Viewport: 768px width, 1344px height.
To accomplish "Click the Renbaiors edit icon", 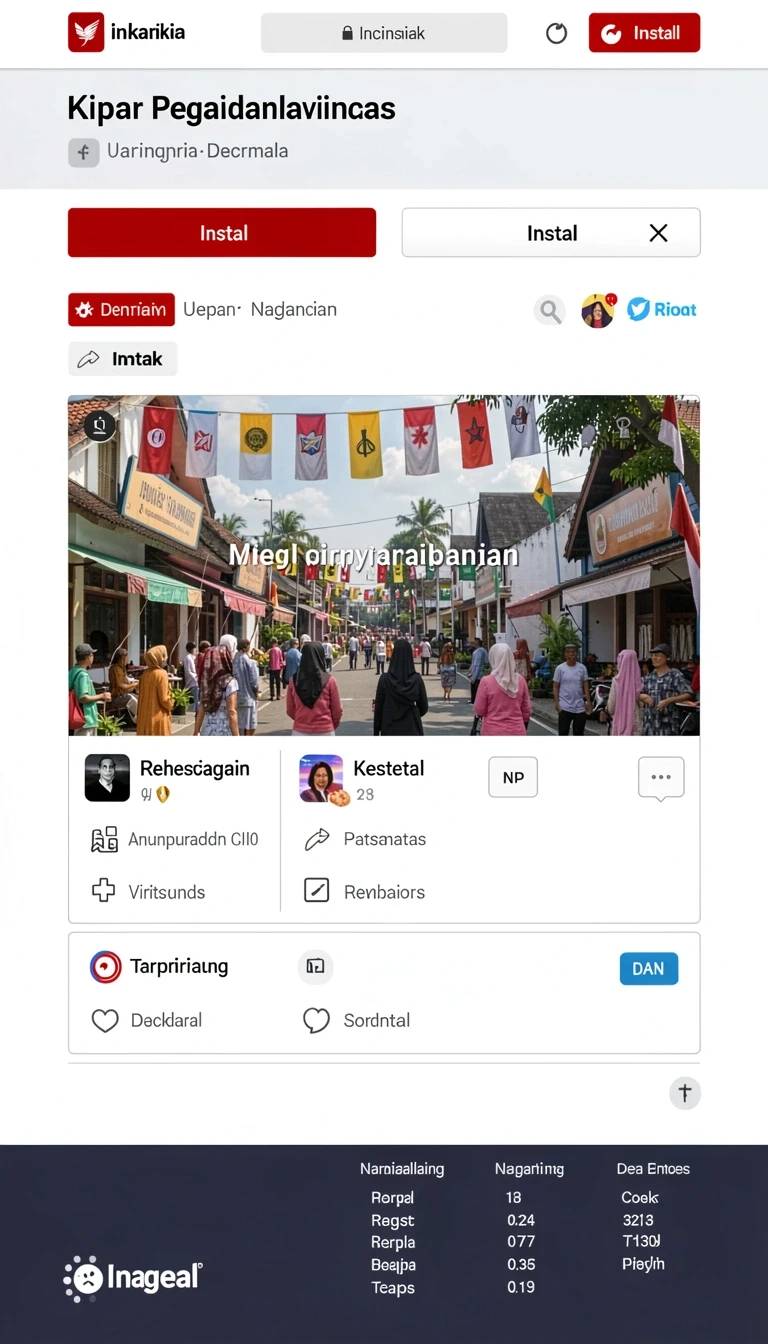I will click(316, 891).
